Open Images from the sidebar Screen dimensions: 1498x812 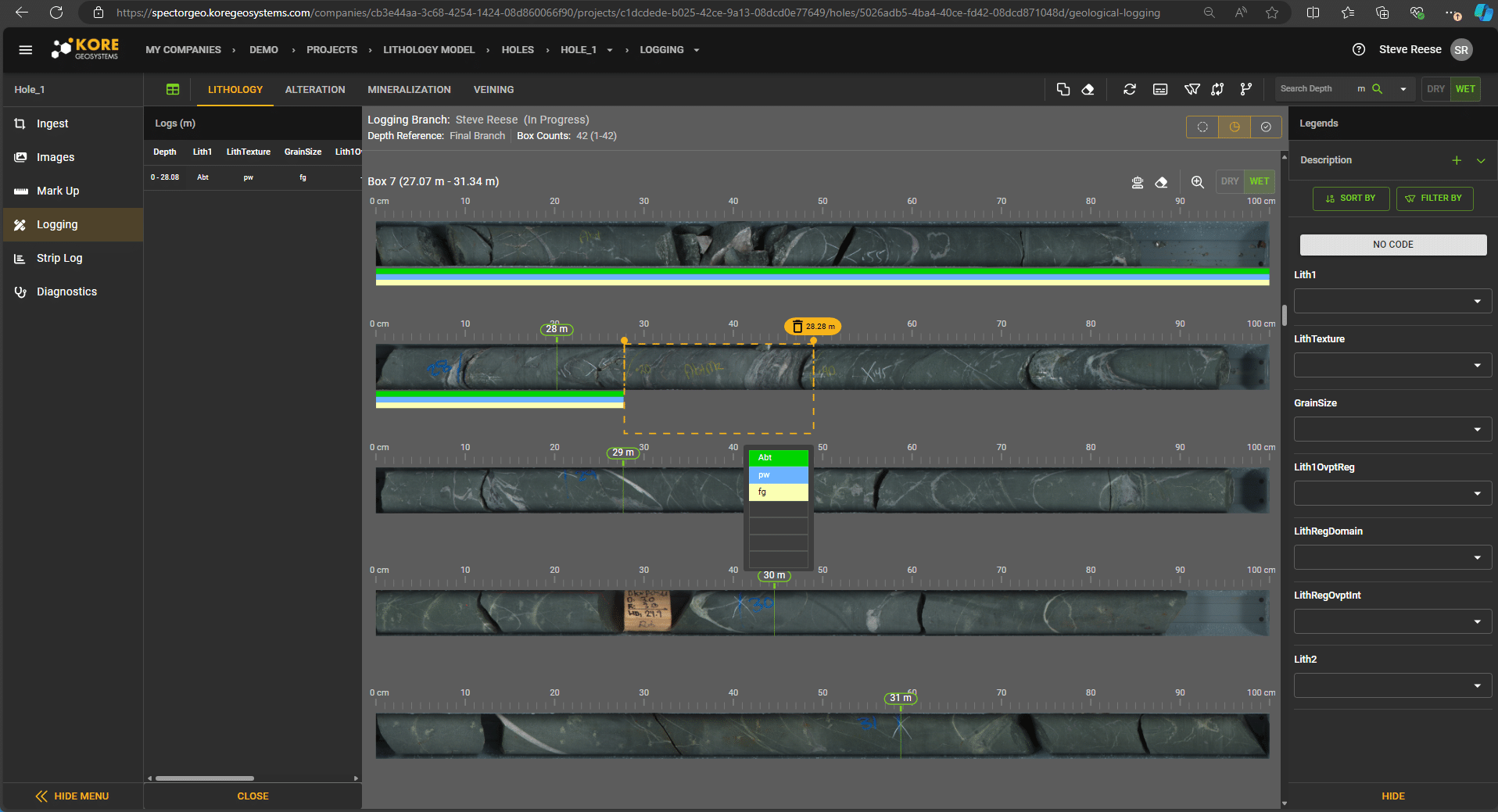tap(73, 157)
